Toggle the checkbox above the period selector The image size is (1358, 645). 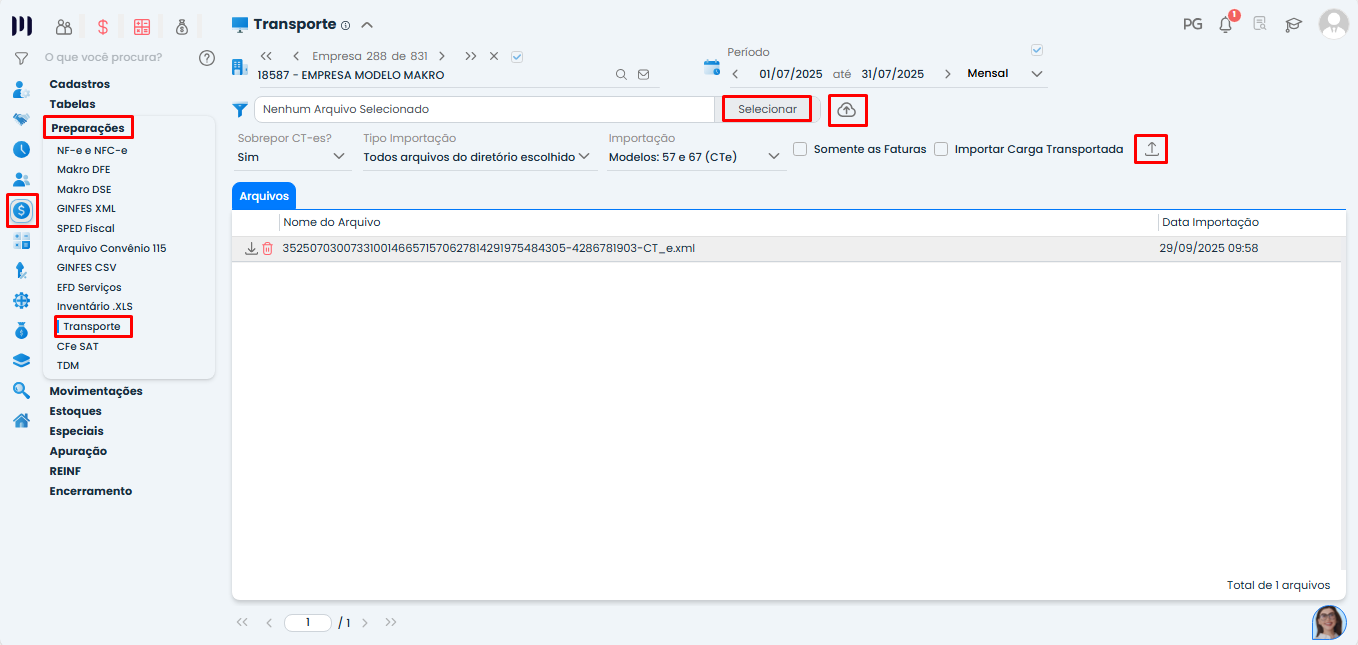pyautogui.click(x=1037, y=50)
